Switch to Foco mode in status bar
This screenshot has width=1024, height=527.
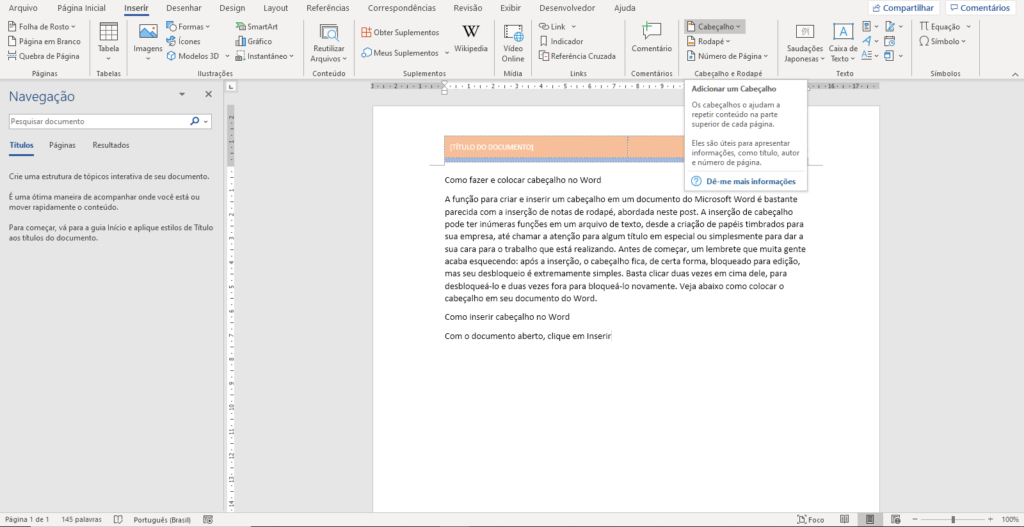pos(811,520)
